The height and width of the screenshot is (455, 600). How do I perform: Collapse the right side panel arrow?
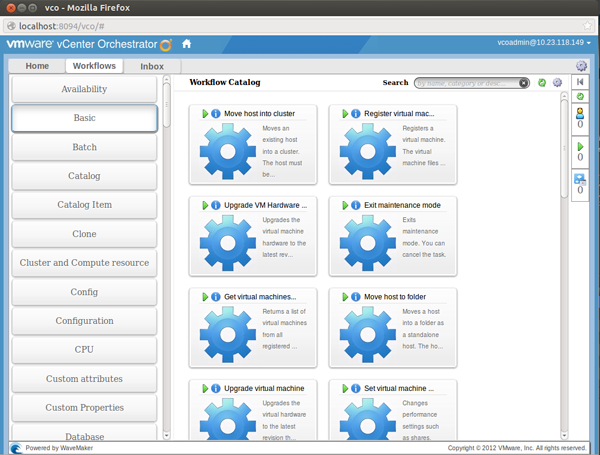(x=580, y=82)
